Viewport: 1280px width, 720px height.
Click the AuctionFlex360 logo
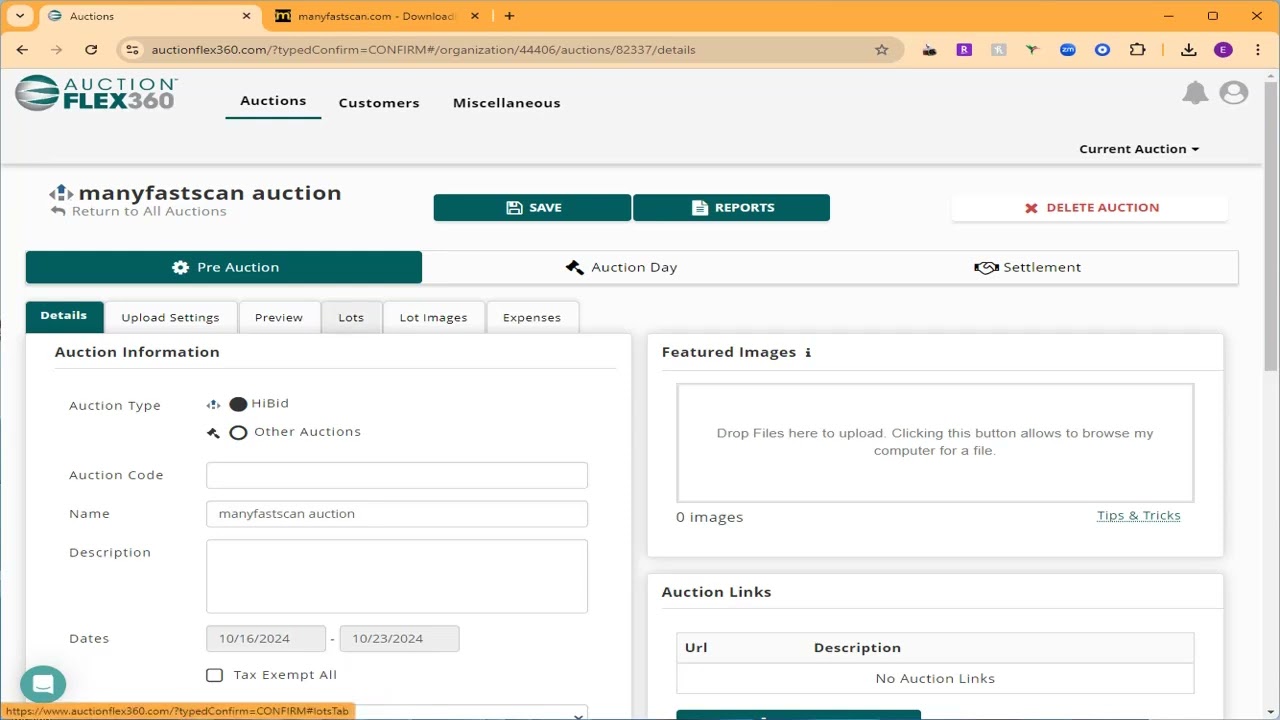click(96, 93)
